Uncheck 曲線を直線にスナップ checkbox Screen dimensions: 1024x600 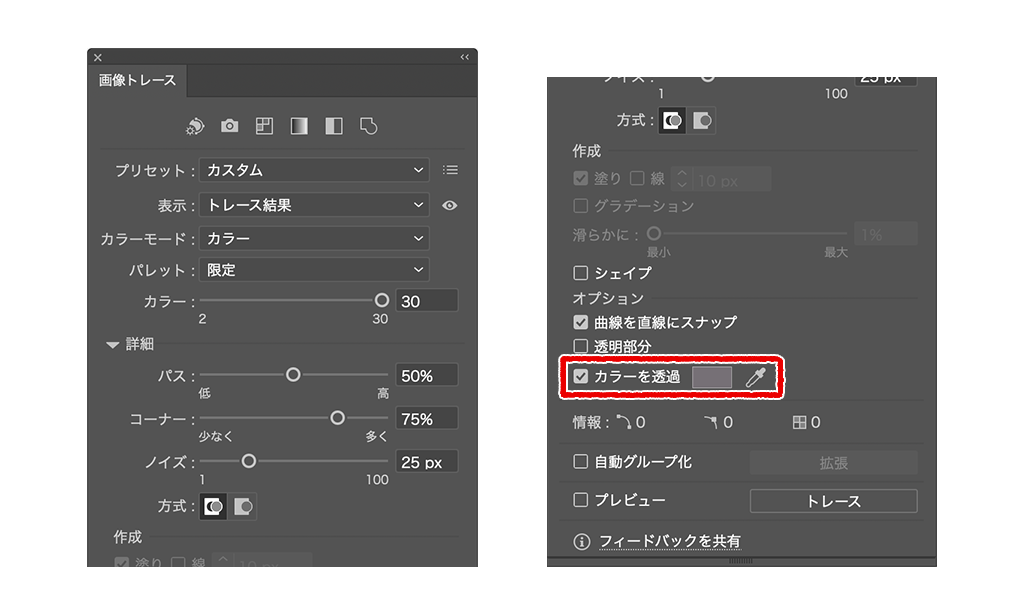point(581,323)
